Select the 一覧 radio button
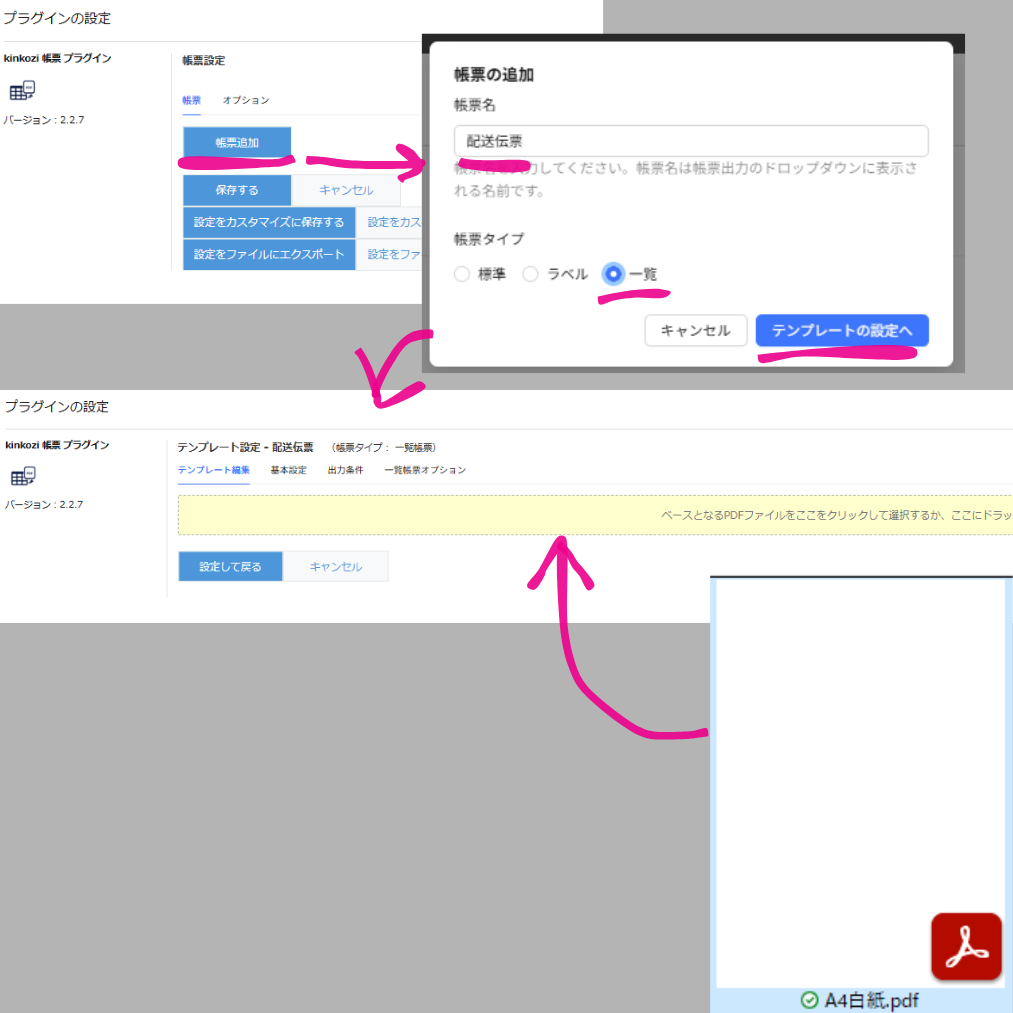The image size is (1013, 1013). click(613, 274)
